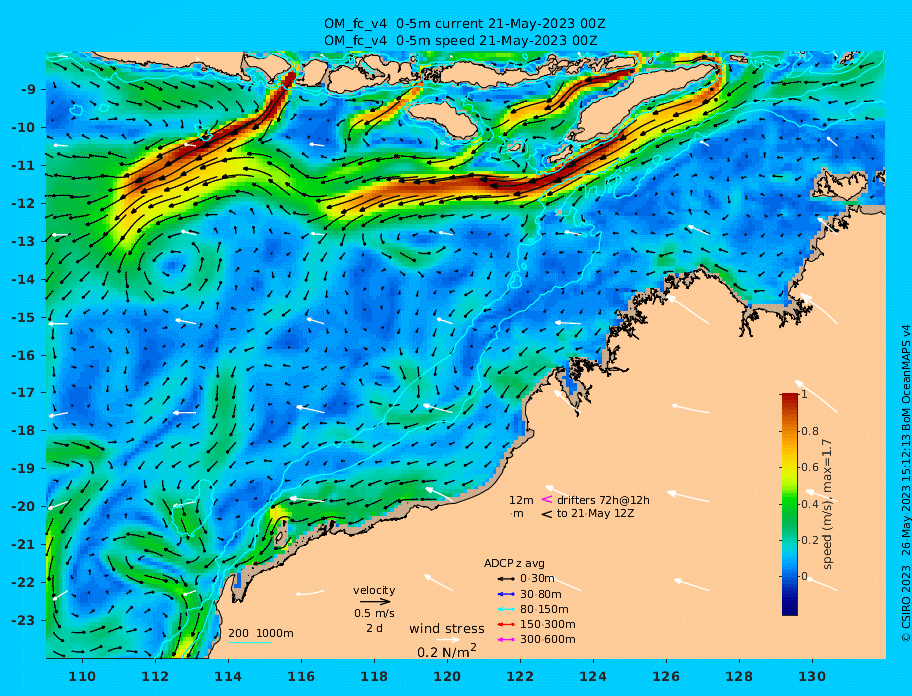The width and height of the screenshot is (912, 696).
Task: Click the black 0-30m ADCP legend arrow
Action: click(507, 579)
